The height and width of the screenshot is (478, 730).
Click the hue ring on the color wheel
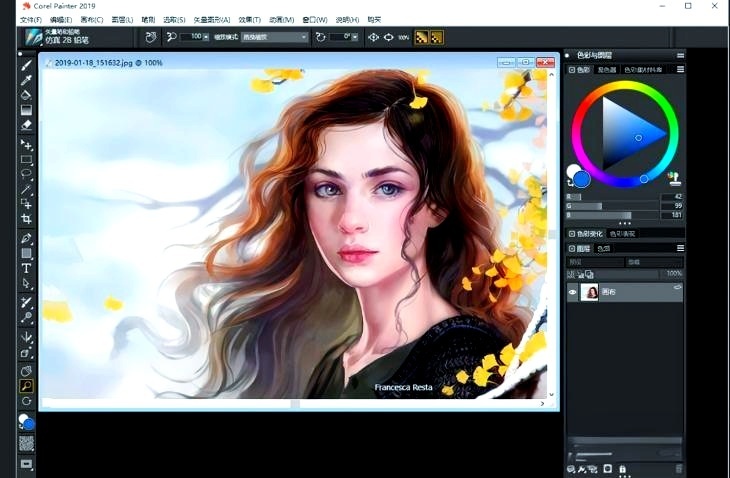pyautogui.click(x=625, y=86)
